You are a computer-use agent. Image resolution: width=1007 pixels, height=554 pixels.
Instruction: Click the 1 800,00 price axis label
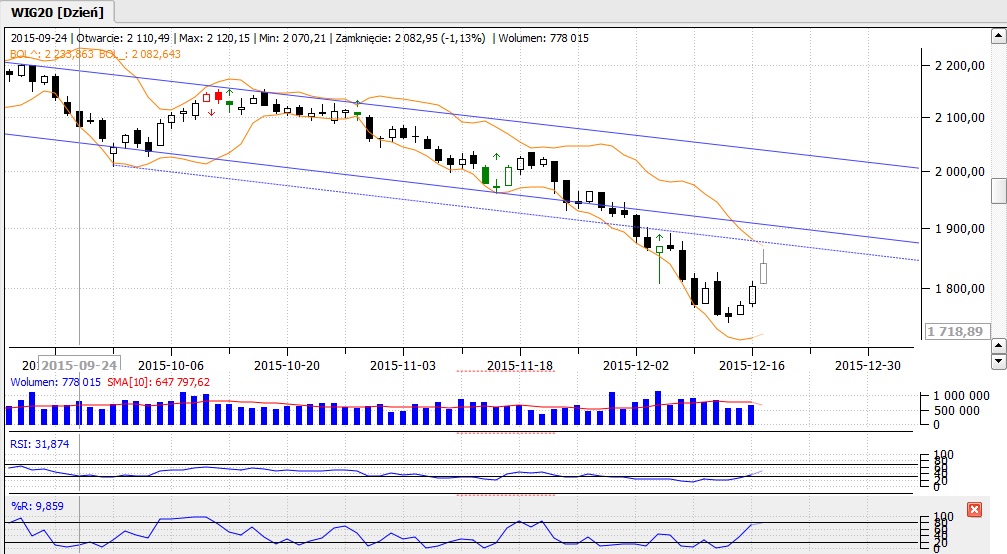point(960,288)
